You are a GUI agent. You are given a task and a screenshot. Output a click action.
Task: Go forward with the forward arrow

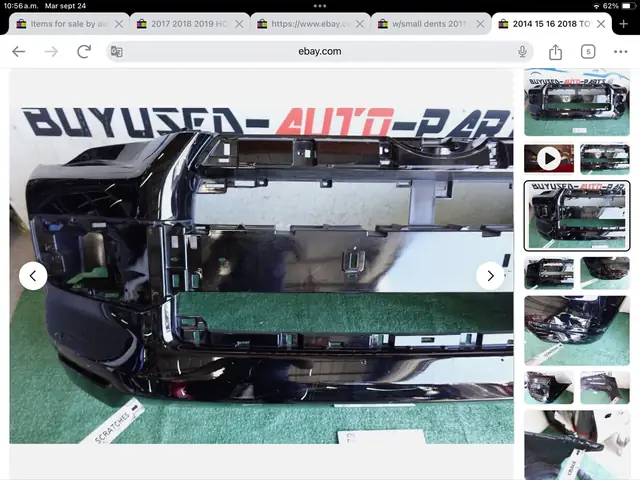click(51, 51)
